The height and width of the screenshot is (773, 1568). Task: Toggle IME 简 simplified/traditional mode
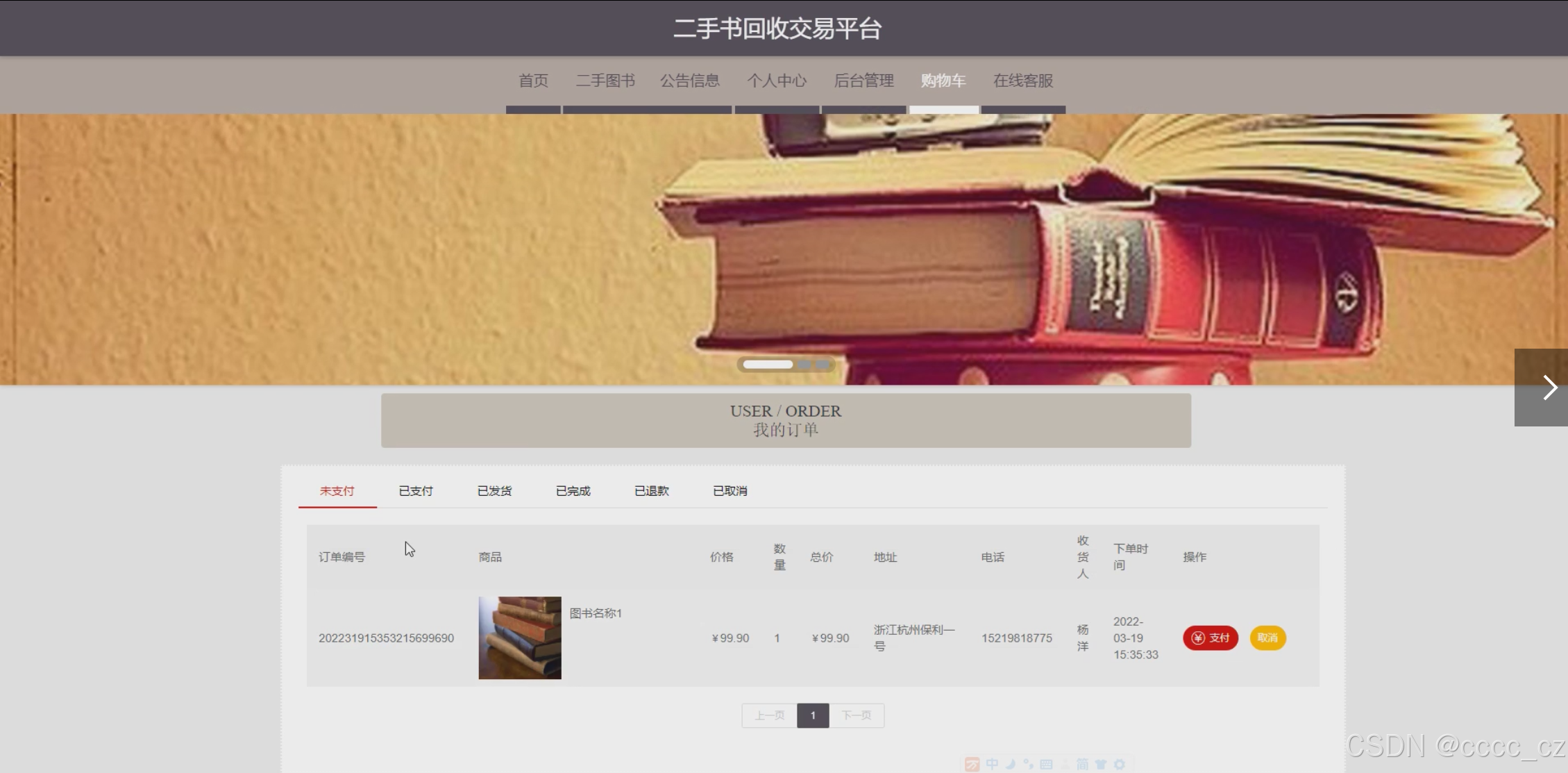coord(1082,764)
